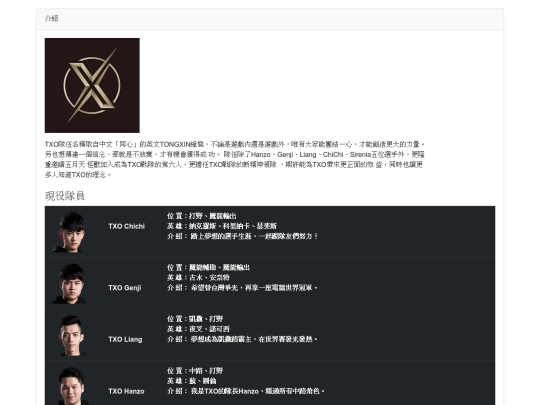Select the TXO Hanzo player name
Screen dimensions: 540x405
click(x=126, y=391)
